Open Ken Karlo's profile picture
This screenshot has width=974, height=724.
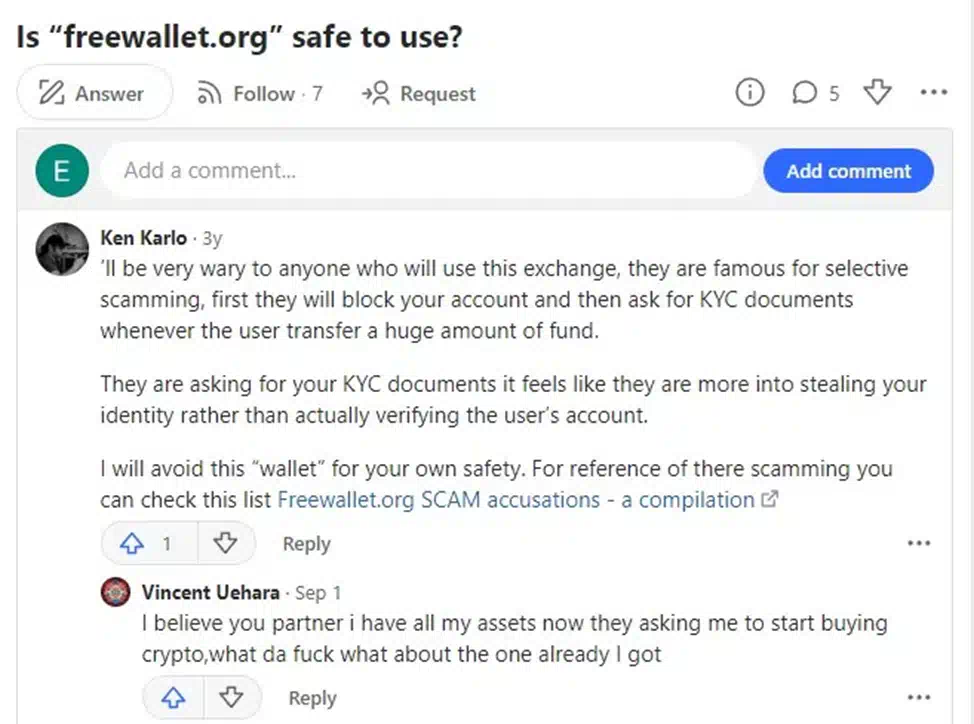(x=62, y=249)
